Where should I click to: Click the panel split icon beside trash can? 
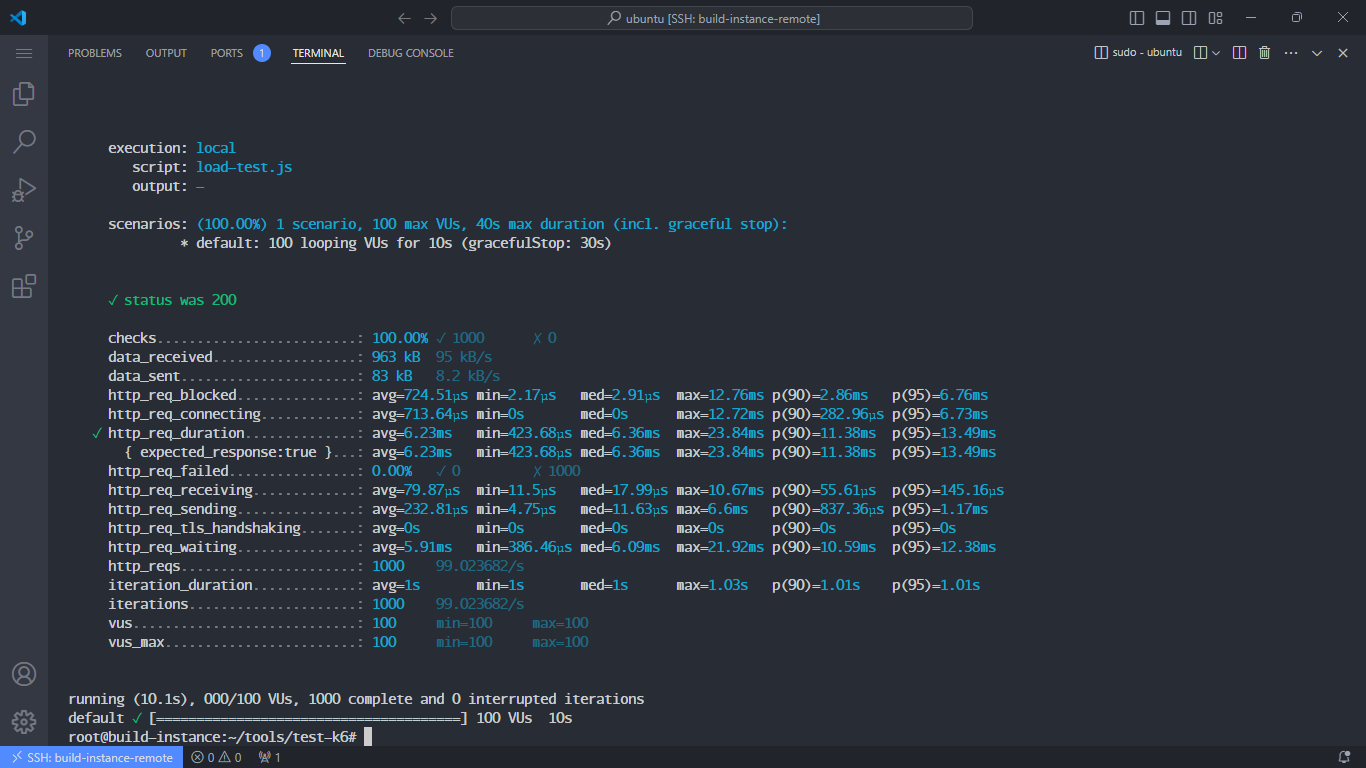[x=1239, y=53]
